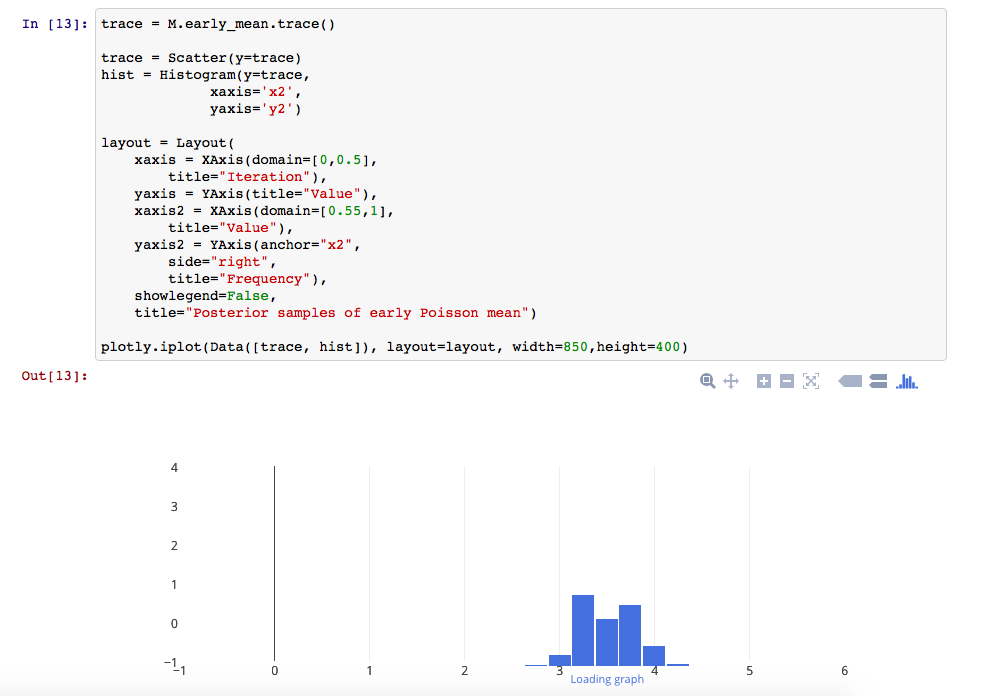Compare data on hover (double tag icon)
This screenshot has height=696, width=992.
click(878, 381)
